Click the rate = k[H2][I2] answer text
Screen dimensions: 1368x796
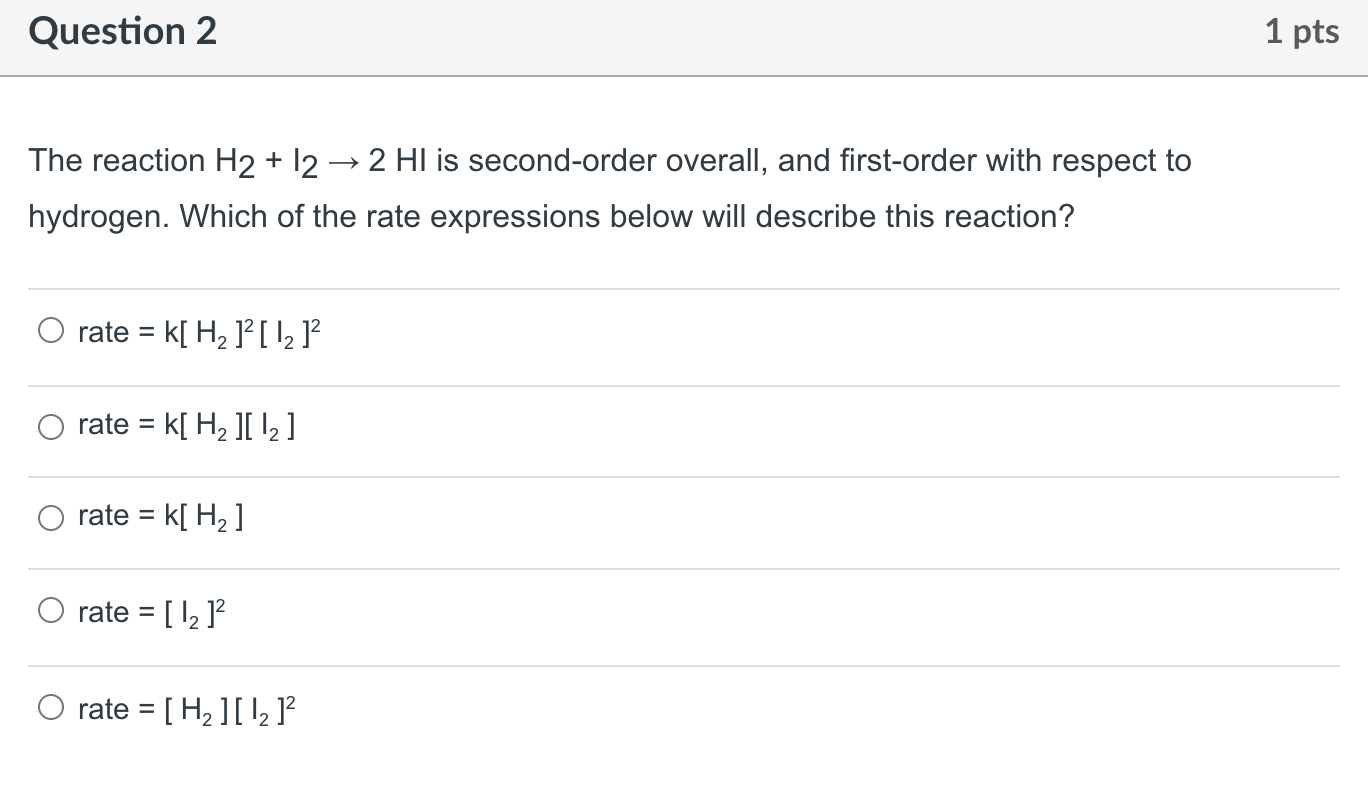(186, 424)
